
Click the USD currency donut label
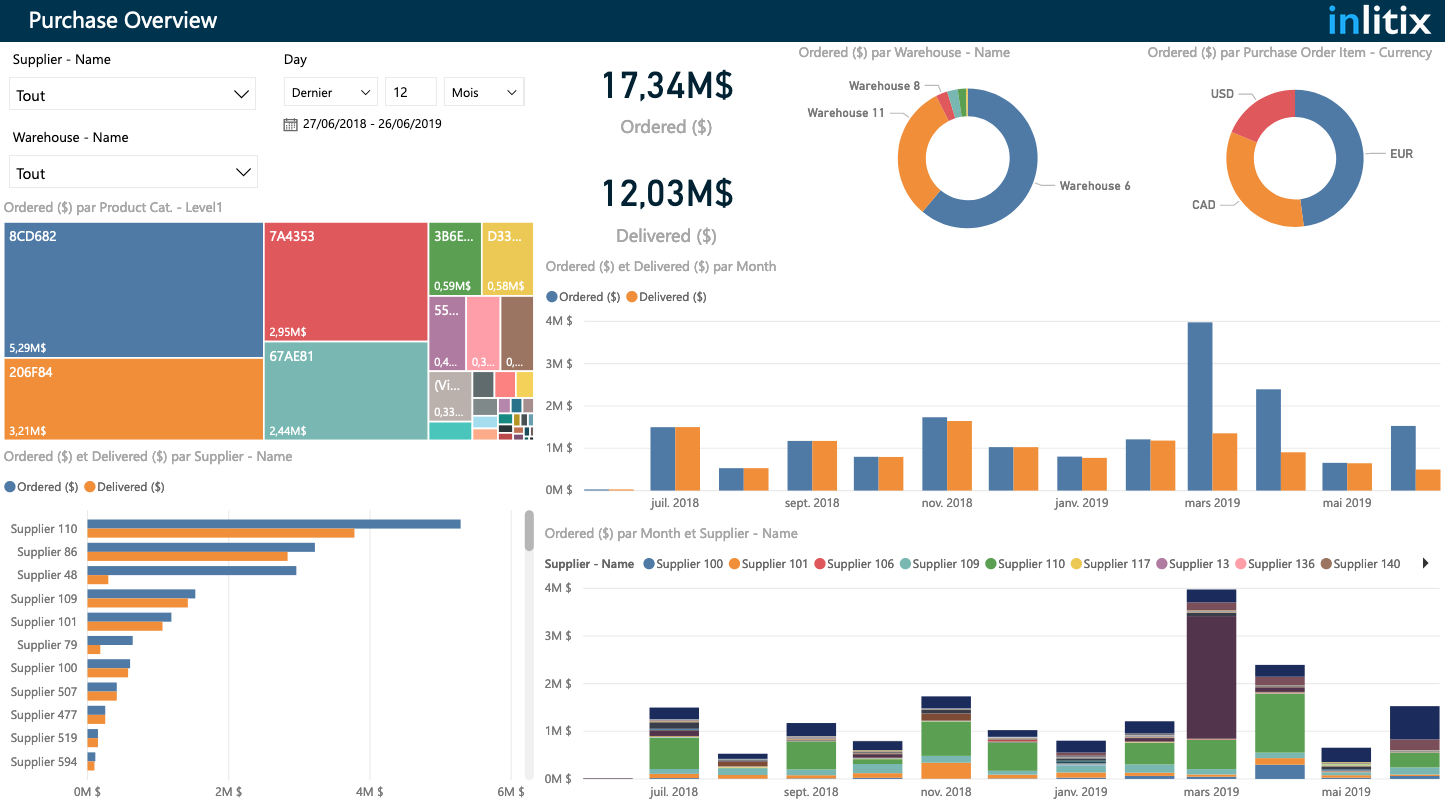click(x=1222, y=94)
